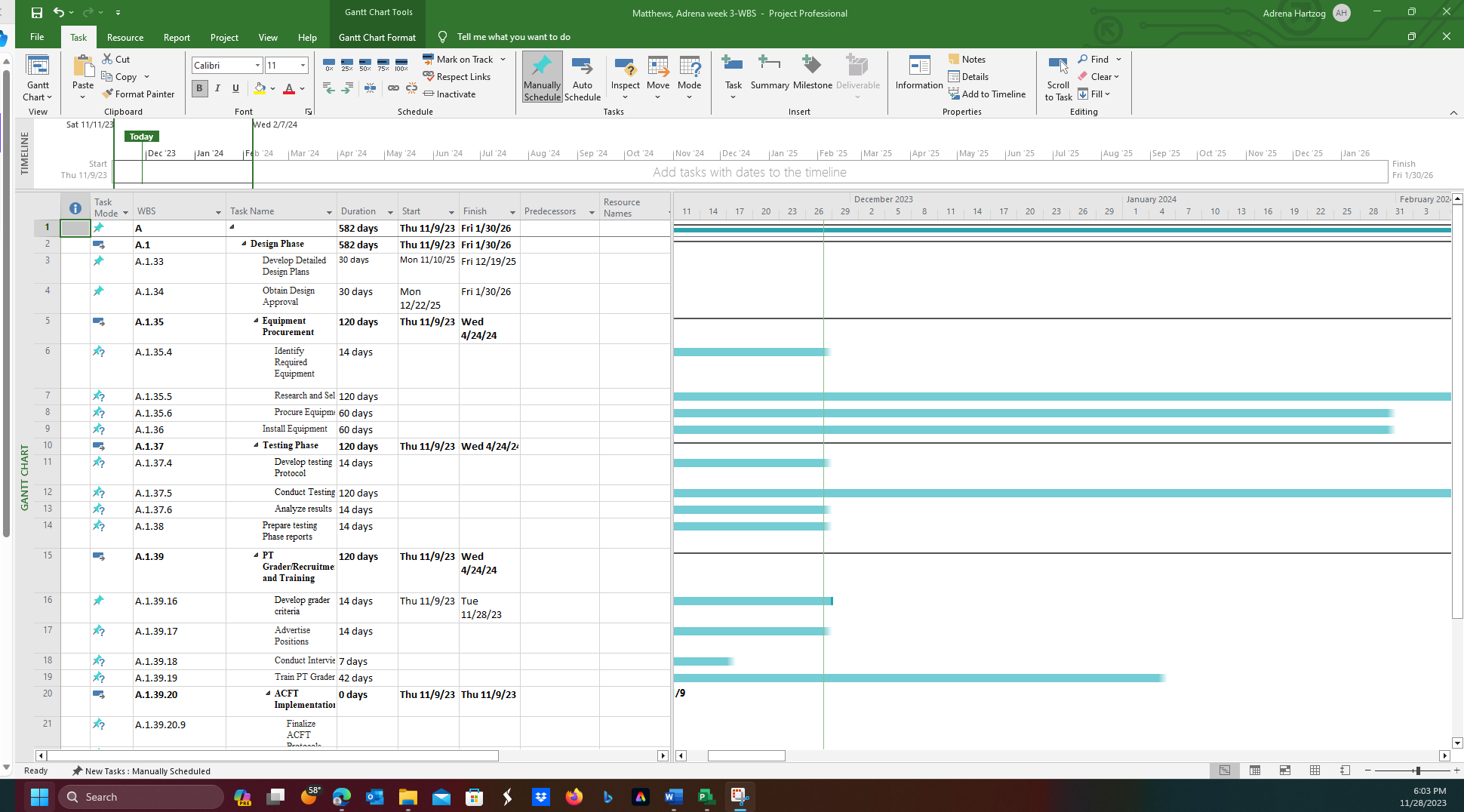1464x812 pixels.
Task: Adjust the timescale zoom slider
Action: [x=1418, y=770]
